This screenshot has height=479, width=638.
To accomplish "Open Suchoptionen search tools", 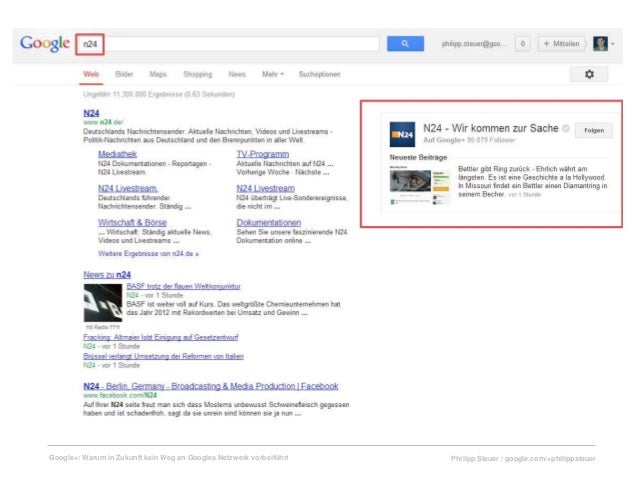I will (x=319, y=74).
